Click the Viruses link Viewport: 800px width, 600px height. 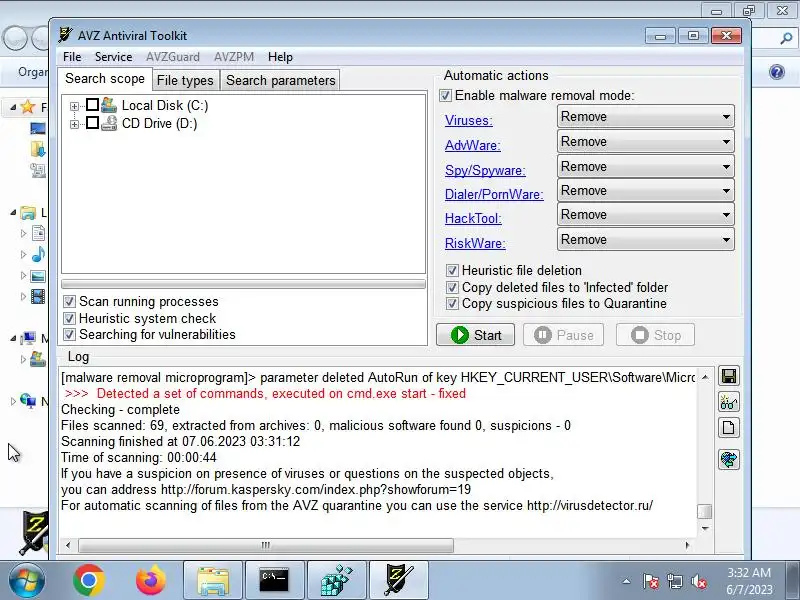coord(468,120)
